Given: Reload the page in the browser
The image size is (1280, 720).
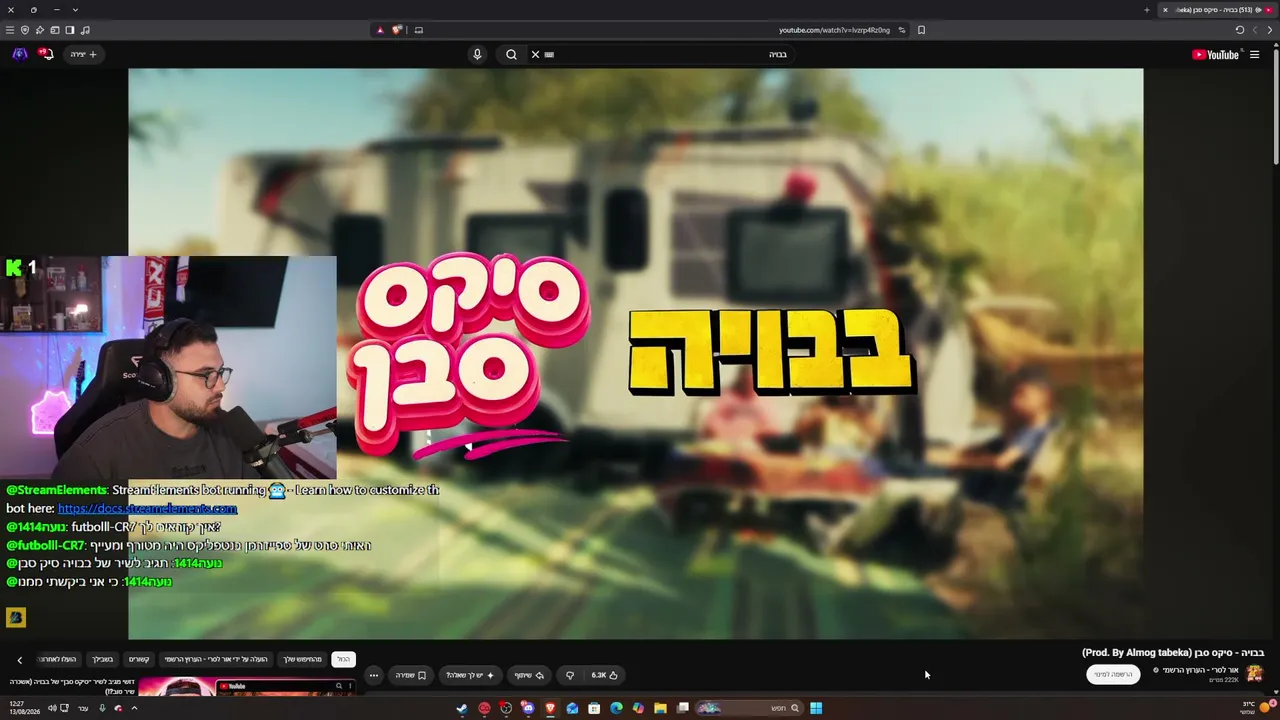Looking at the screenshot, I should click(x=1240, y=30).
